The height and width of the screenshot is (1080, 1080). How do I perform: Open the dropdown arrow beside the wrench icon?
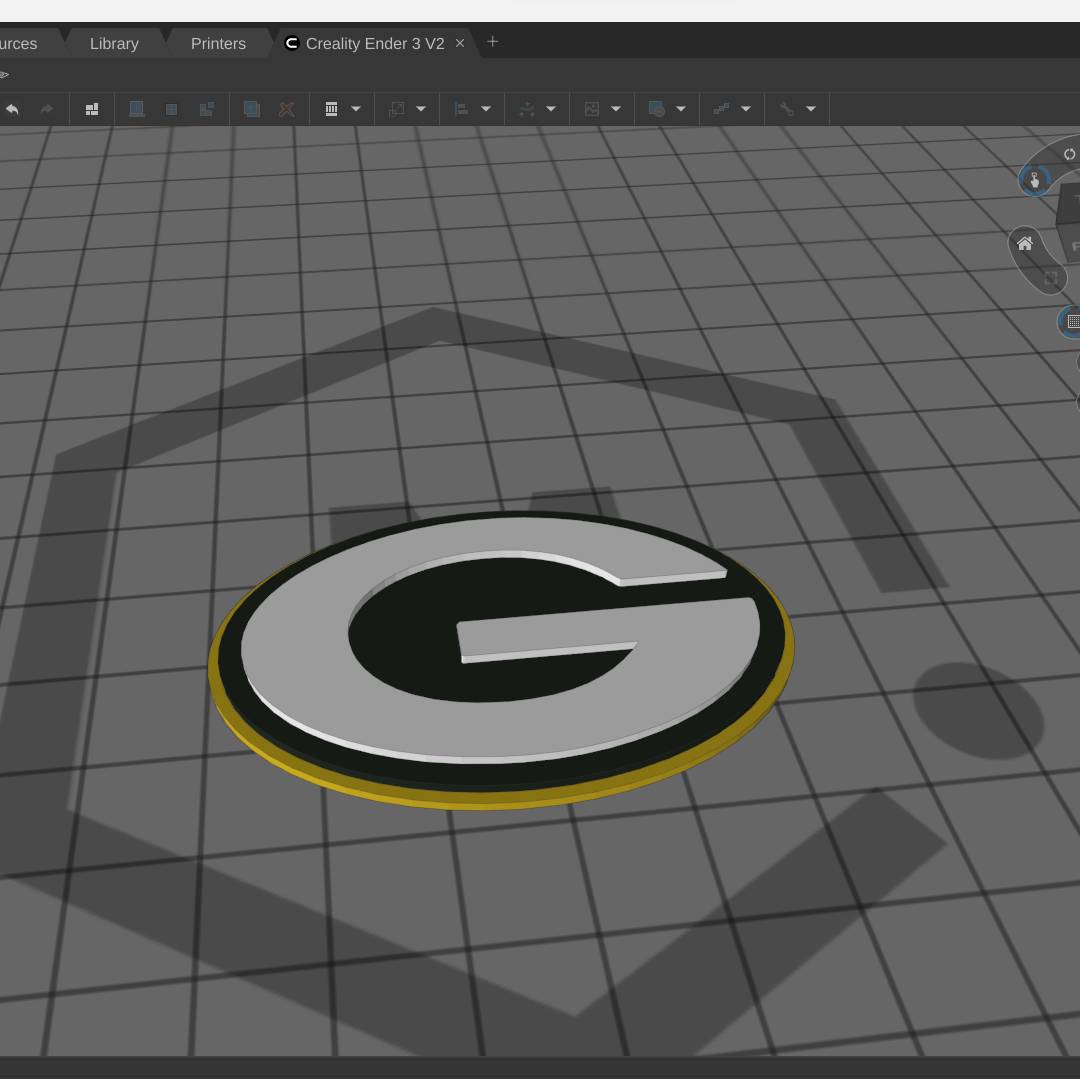click(x=811, y=109)
